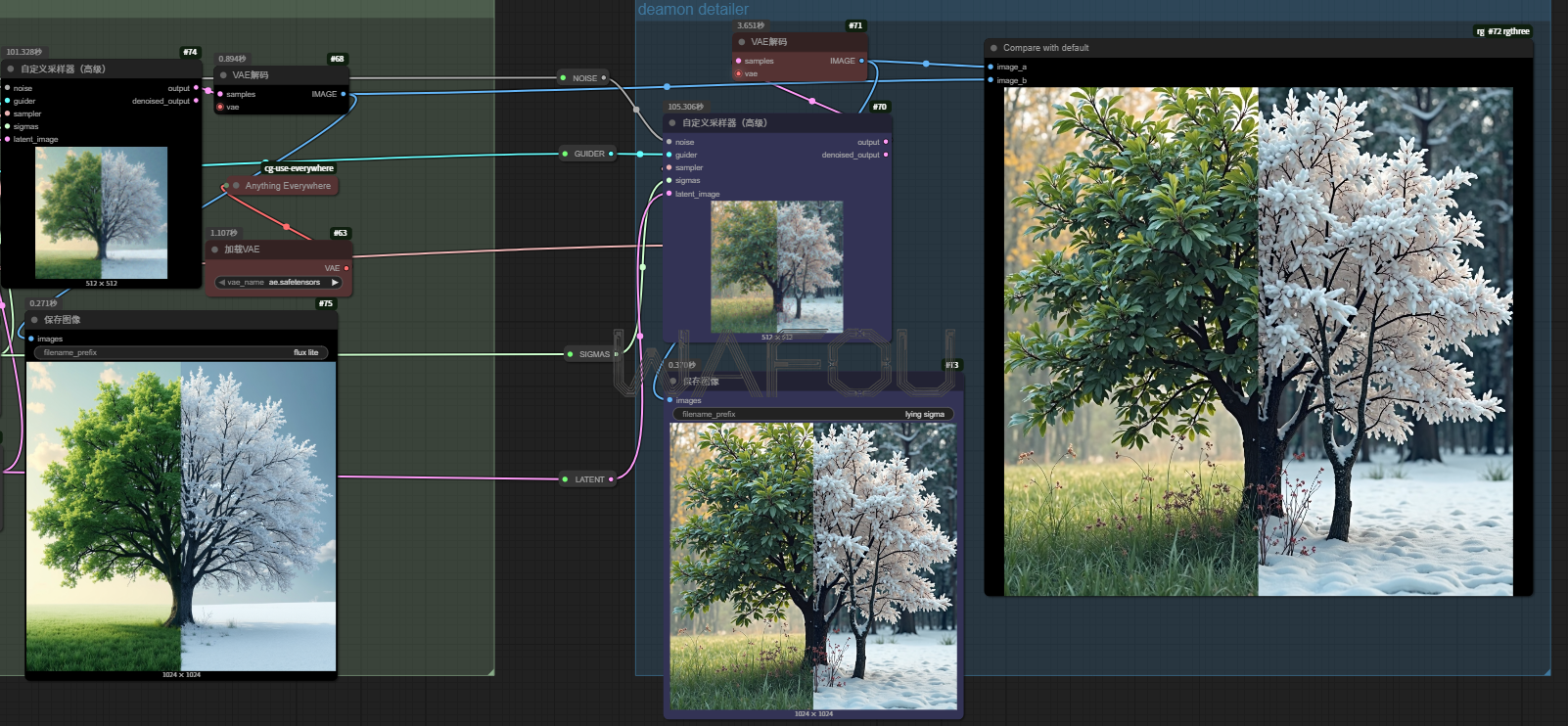Viewport: 1568px width, 726px height.
Task: Click the denoised_output socket of sampler node #70
Action: (886, 155)
